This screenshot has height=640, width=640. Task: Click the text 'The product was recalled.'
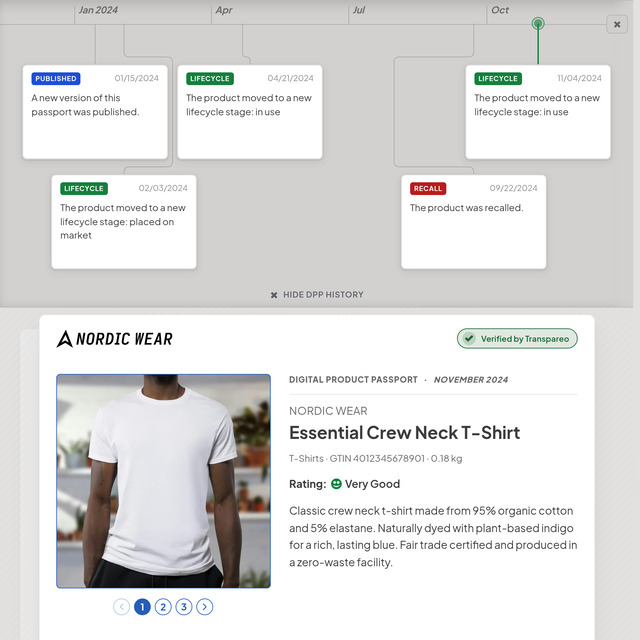467,208
